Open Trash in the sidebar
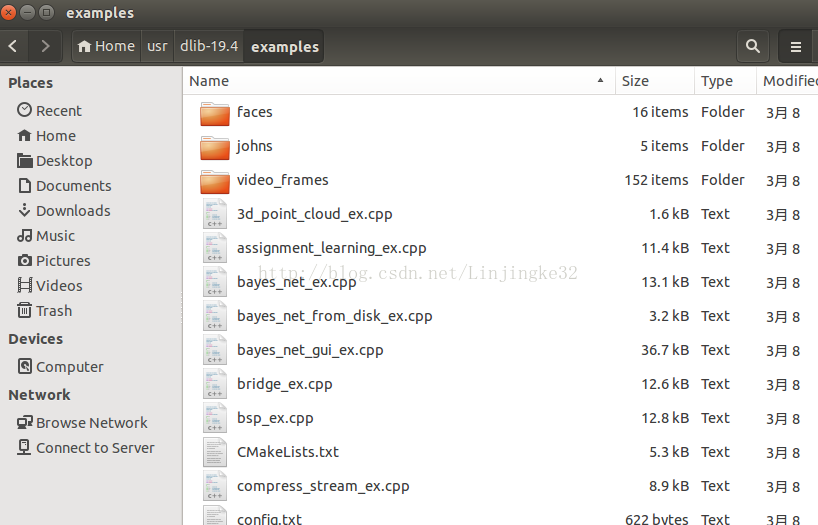 tap(54, 311)
